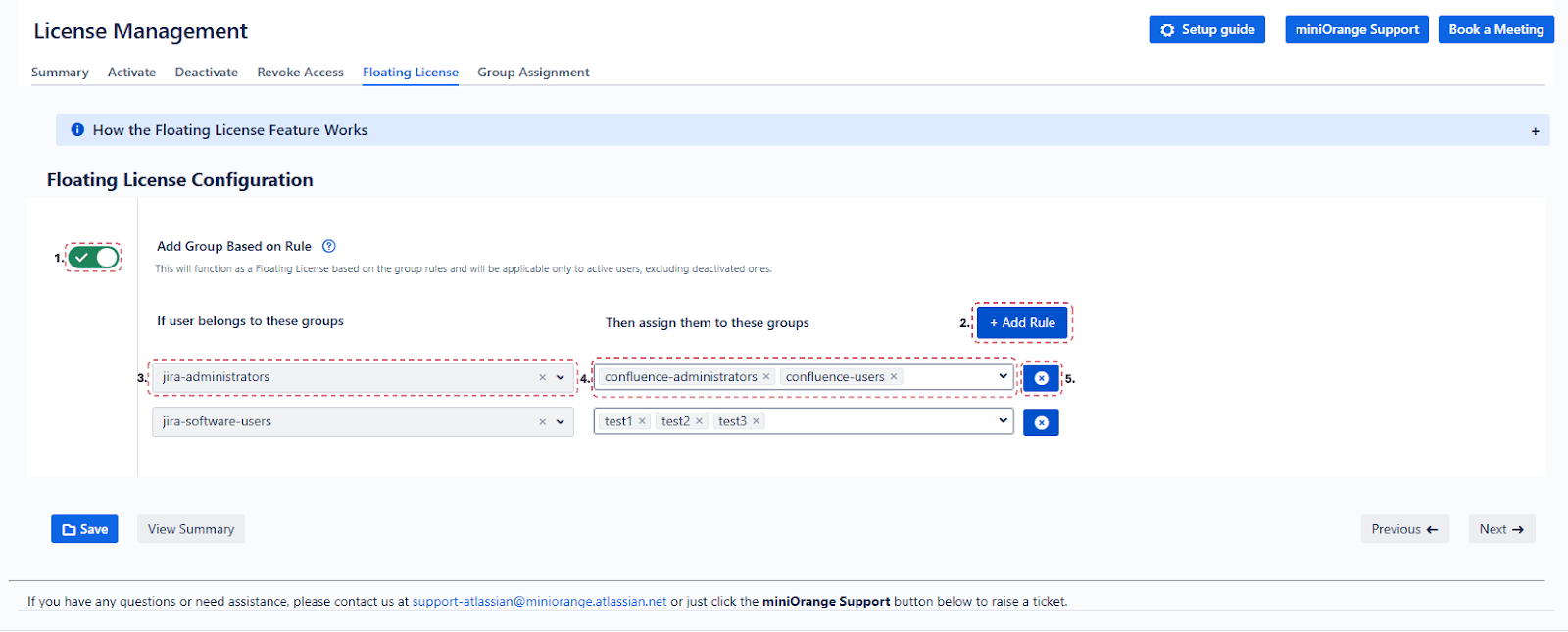The image size is (1568, 632).
Task: Click the support-atlassian email link
Action: [539, 602]
